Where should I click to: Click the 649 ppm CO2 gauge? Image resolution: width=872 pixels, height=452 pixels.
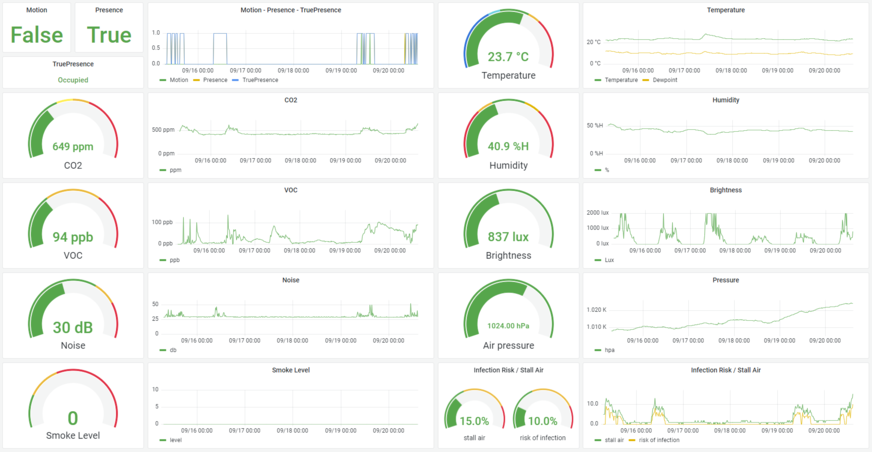(73, 142)
